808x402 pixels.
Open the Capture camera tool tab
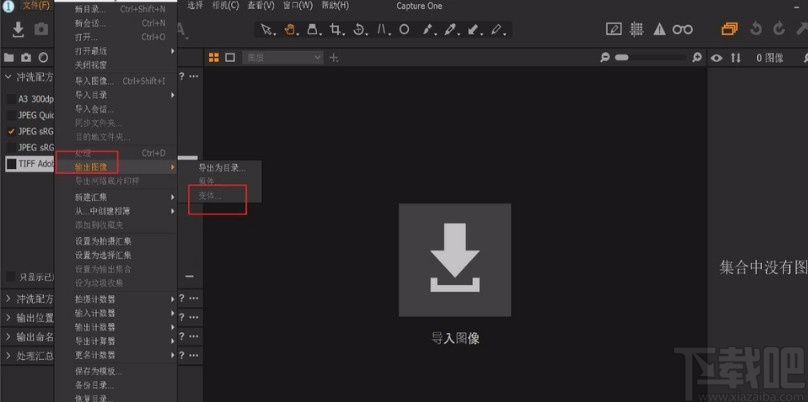click(x=26, y=58)
